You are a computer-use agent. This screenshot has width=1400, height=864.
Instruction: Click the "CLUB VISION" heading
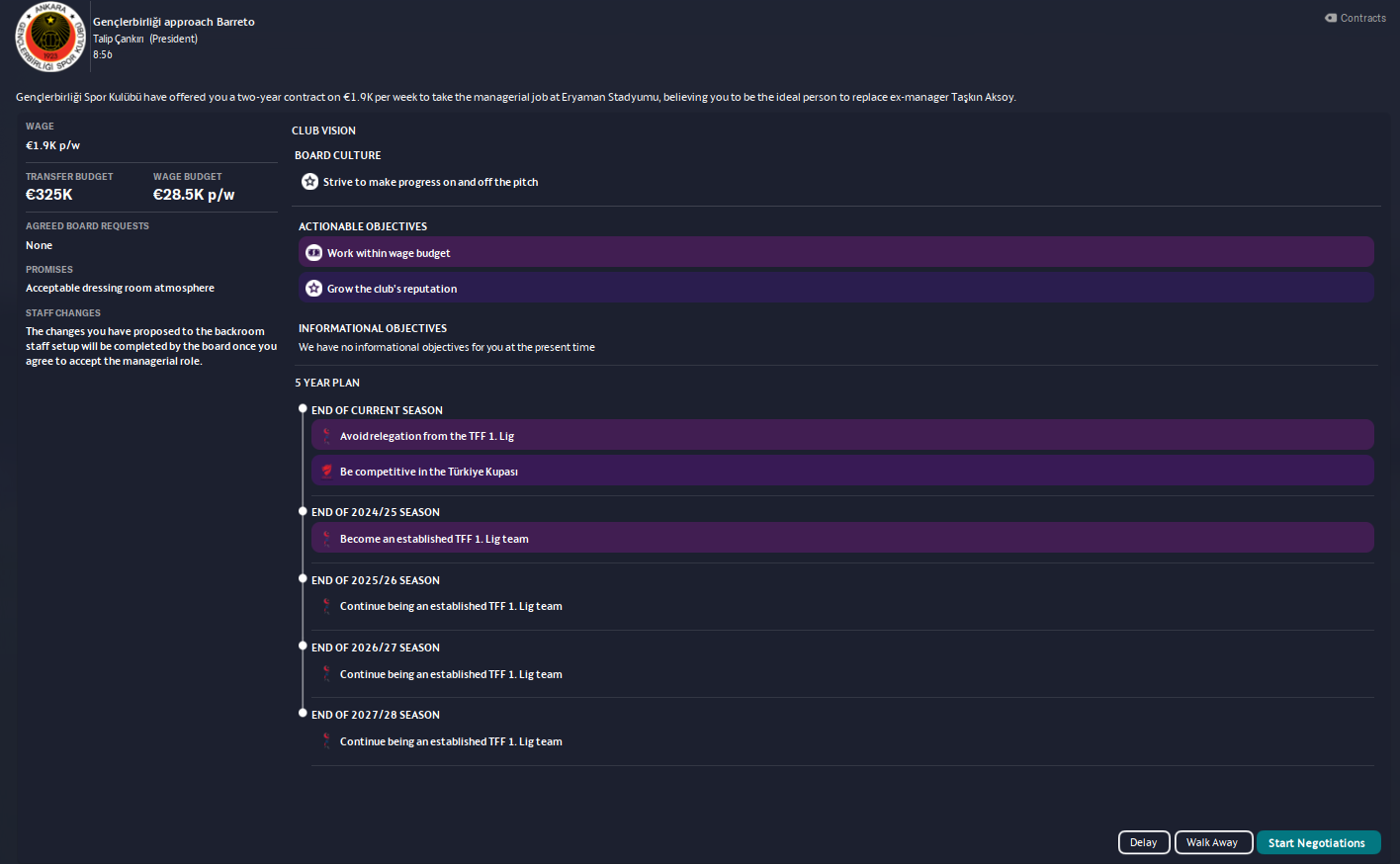[x=323, y=130]
